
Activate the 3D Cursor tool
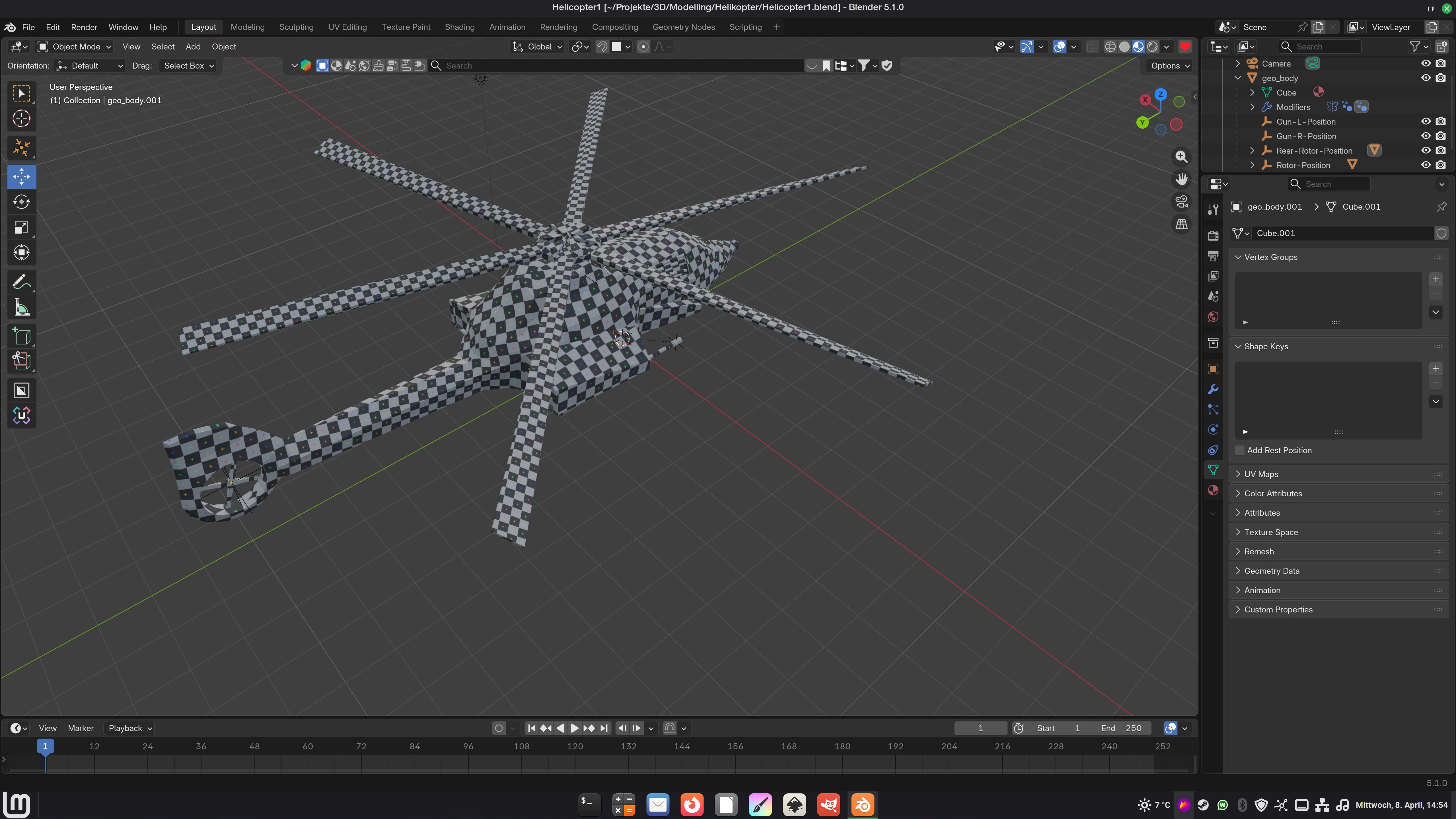tap(21, 119)
